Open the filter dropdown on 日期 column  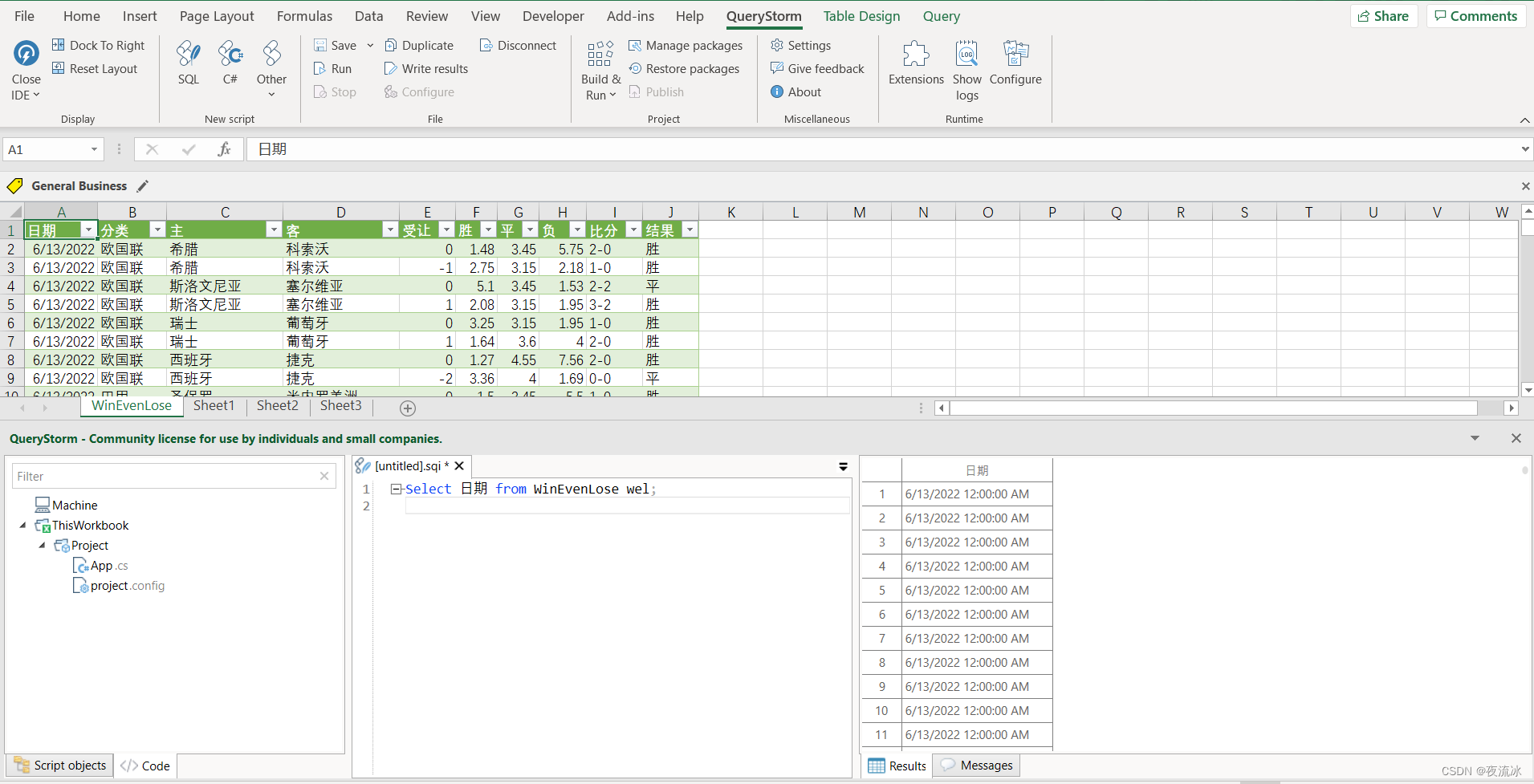point(88,230)
